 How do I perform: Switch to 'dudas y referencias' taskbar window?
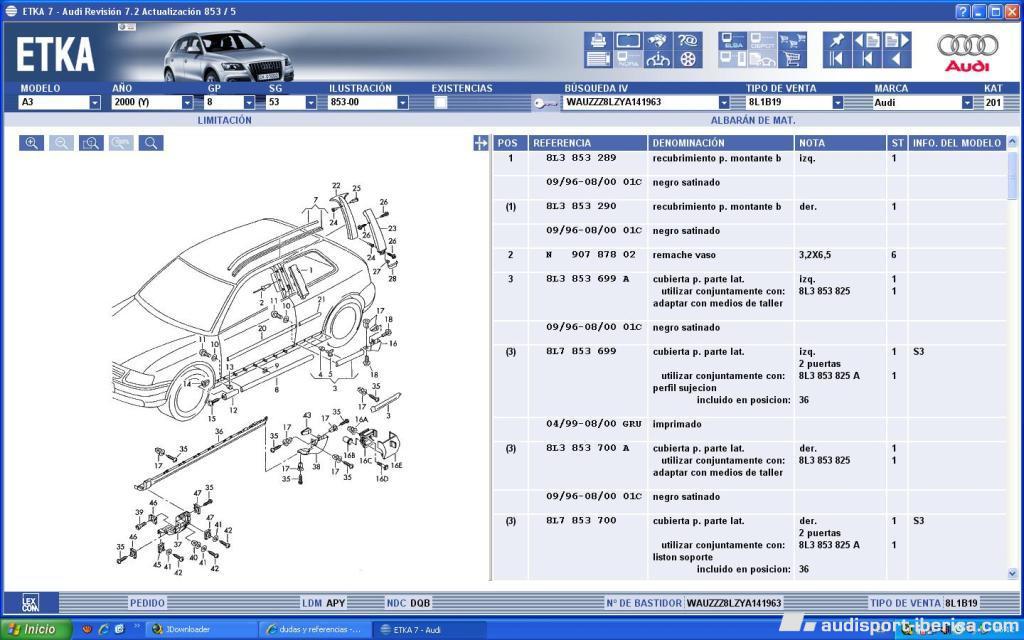tap(315, 630)
